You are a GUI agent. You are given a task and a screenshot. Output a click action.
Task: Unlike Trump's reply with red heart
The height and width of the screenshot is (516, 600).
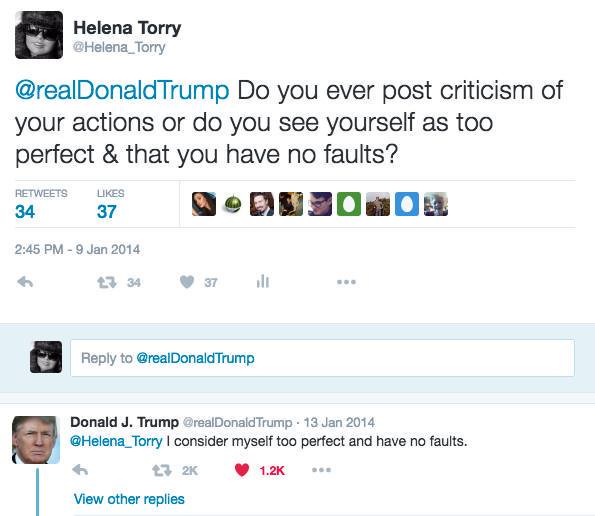(242, 470)
